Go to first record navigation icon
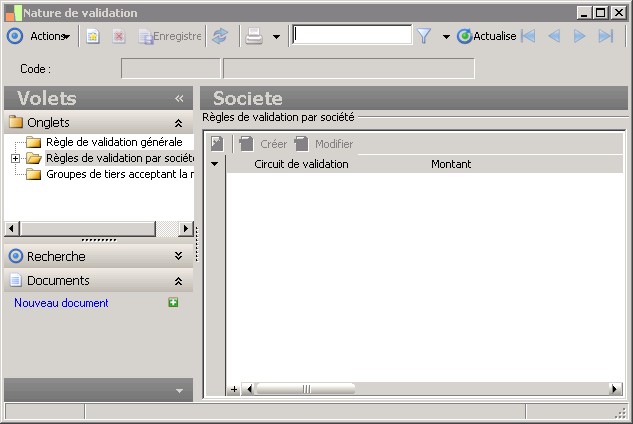 tap(528, 36)
